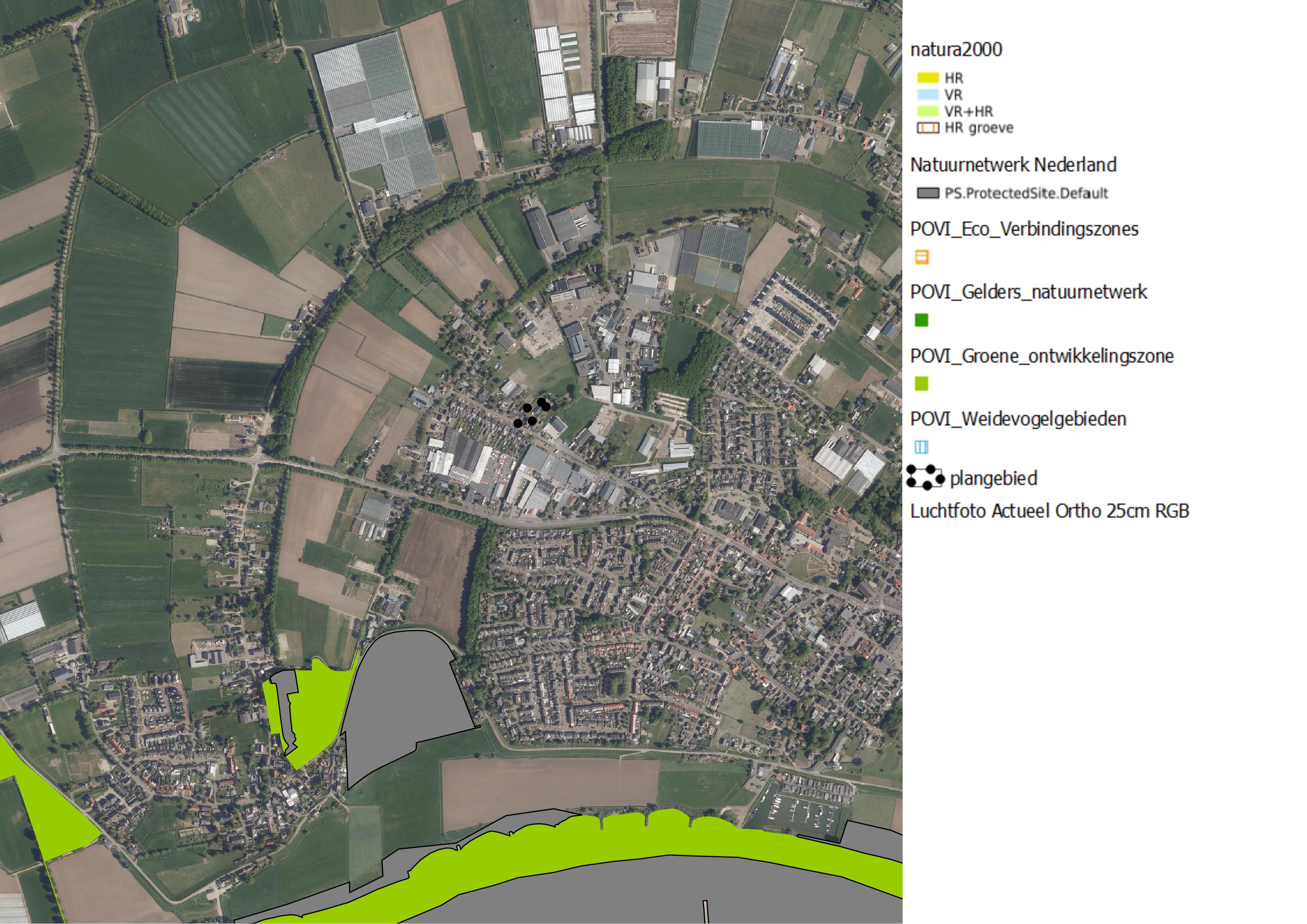This screenshot has height=924, width=1307.
Task: Click the Luchtfoto Actueel Ortho 25cm RGB label
Action: pyautogui.click(x=1050, y=511)
